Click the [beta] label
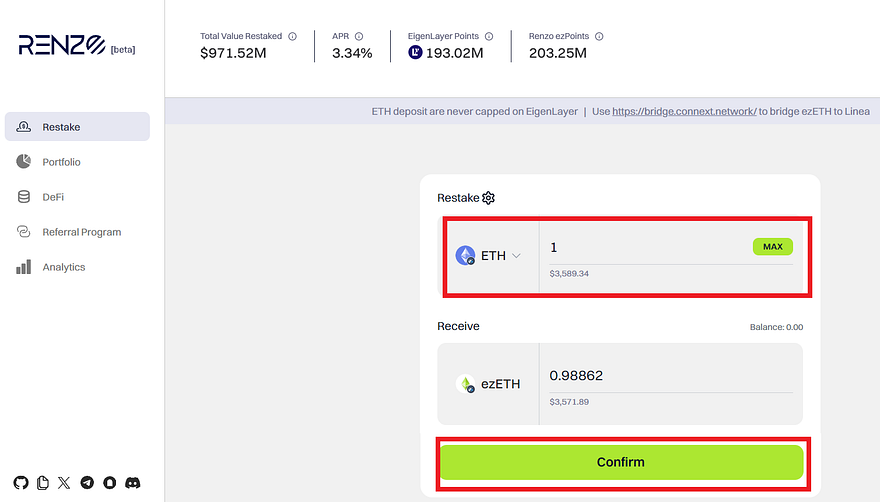The width and height of the screenshot is (880, 502). click(x=123, y=50)
